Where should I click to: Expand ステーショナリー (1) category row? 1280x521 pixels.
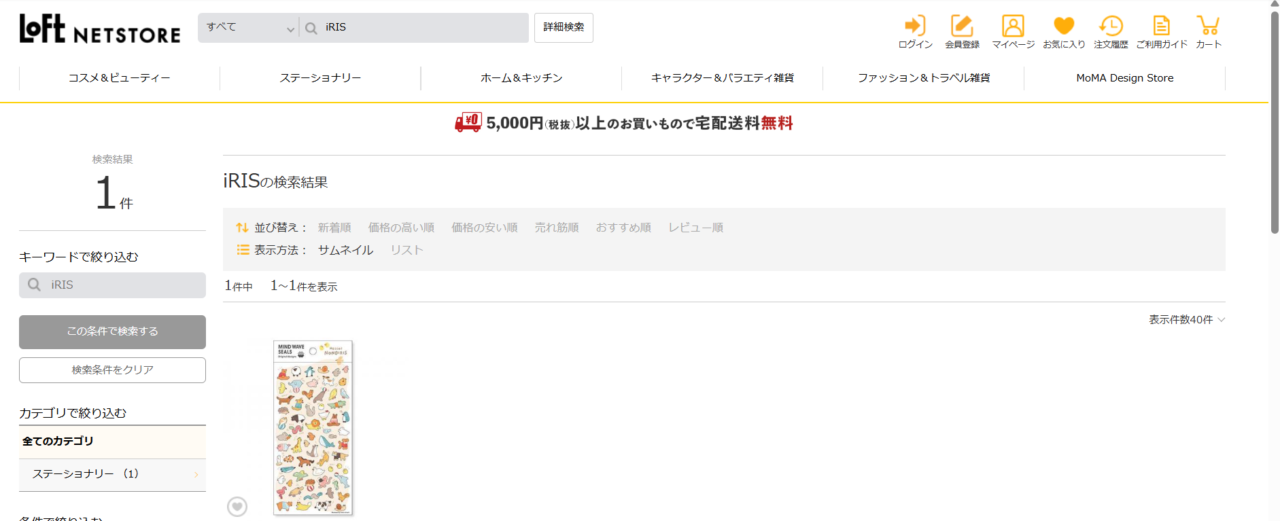(112, 474)
